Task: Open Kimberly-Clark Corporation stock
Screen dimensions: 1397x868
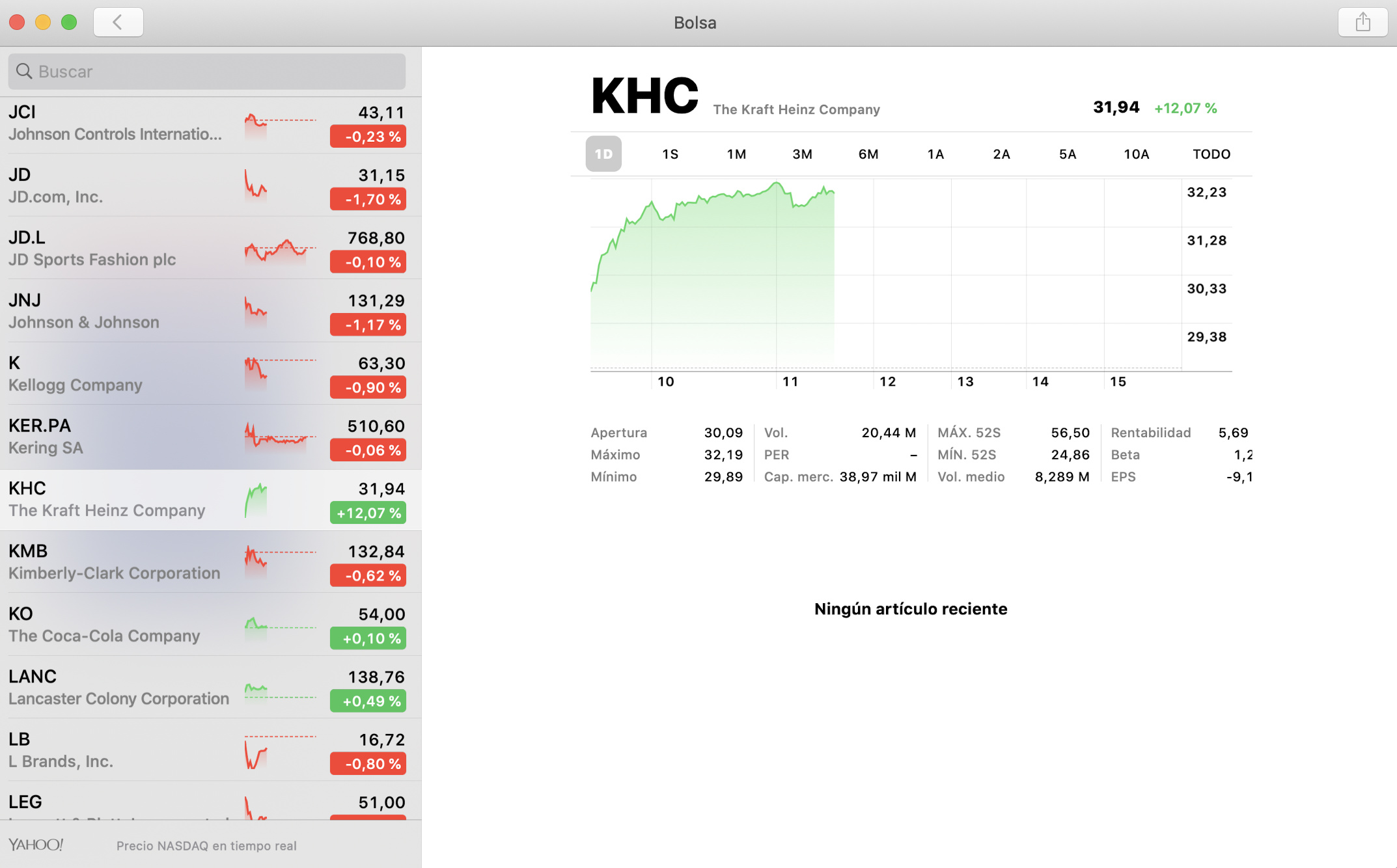Action: click(x=210, y=562)
